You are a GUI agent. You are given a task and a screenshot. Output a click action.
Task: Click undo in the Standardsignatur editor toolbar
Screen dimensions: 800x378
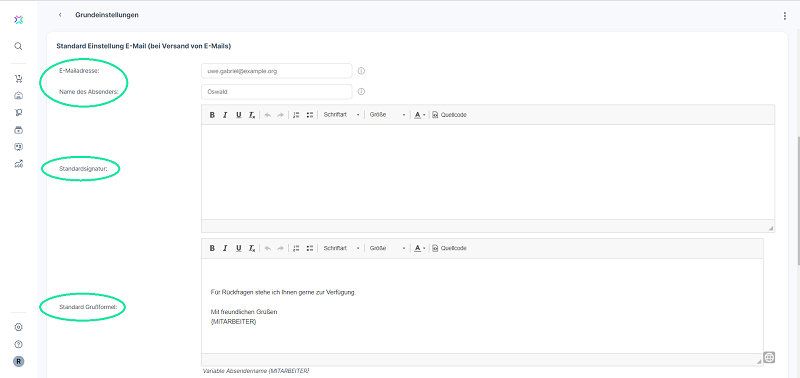coord(267,115)
